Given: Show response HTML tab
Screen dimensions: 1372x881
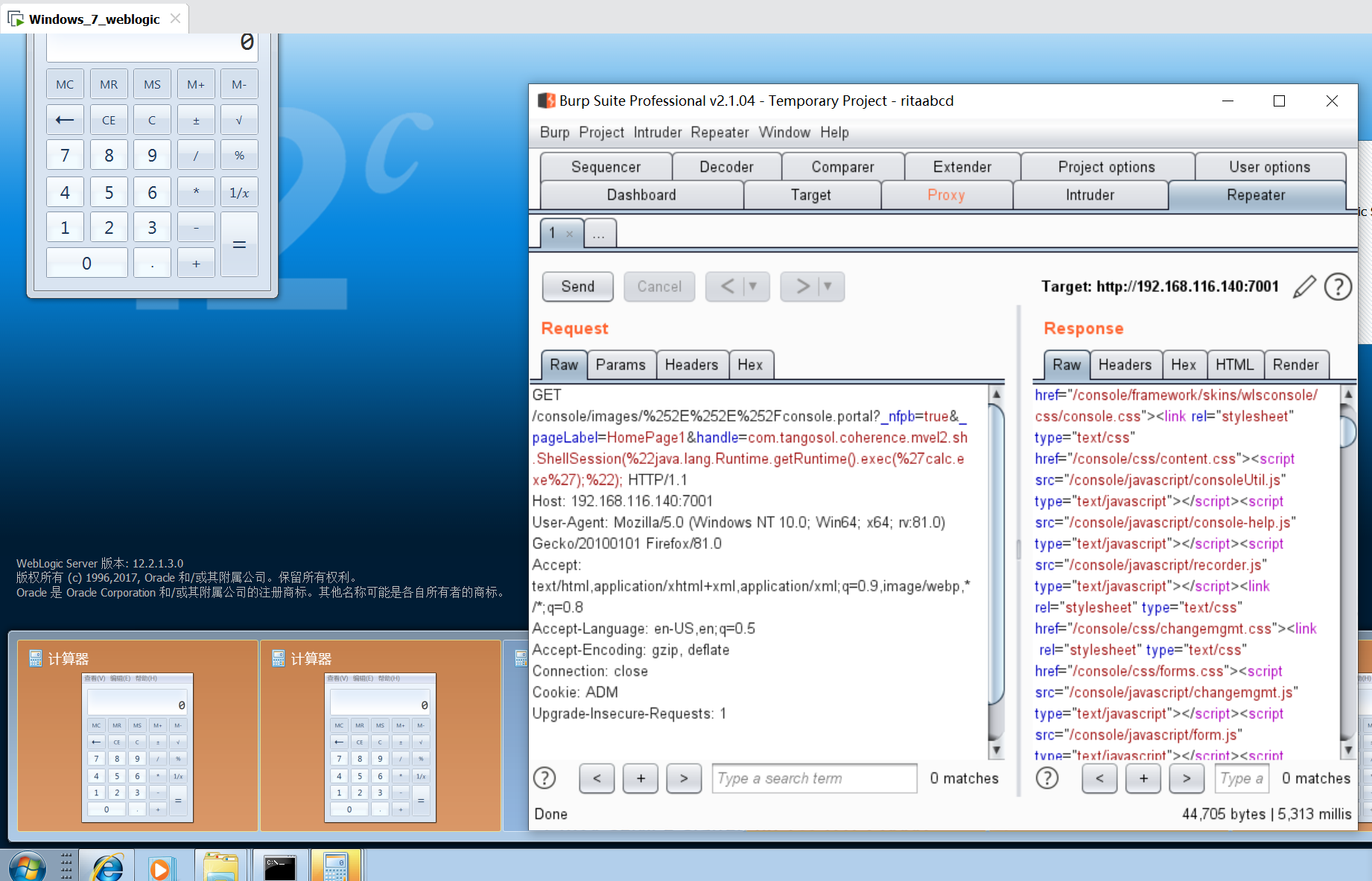Looking at the screenshot, I should (x=1234, y=365).
